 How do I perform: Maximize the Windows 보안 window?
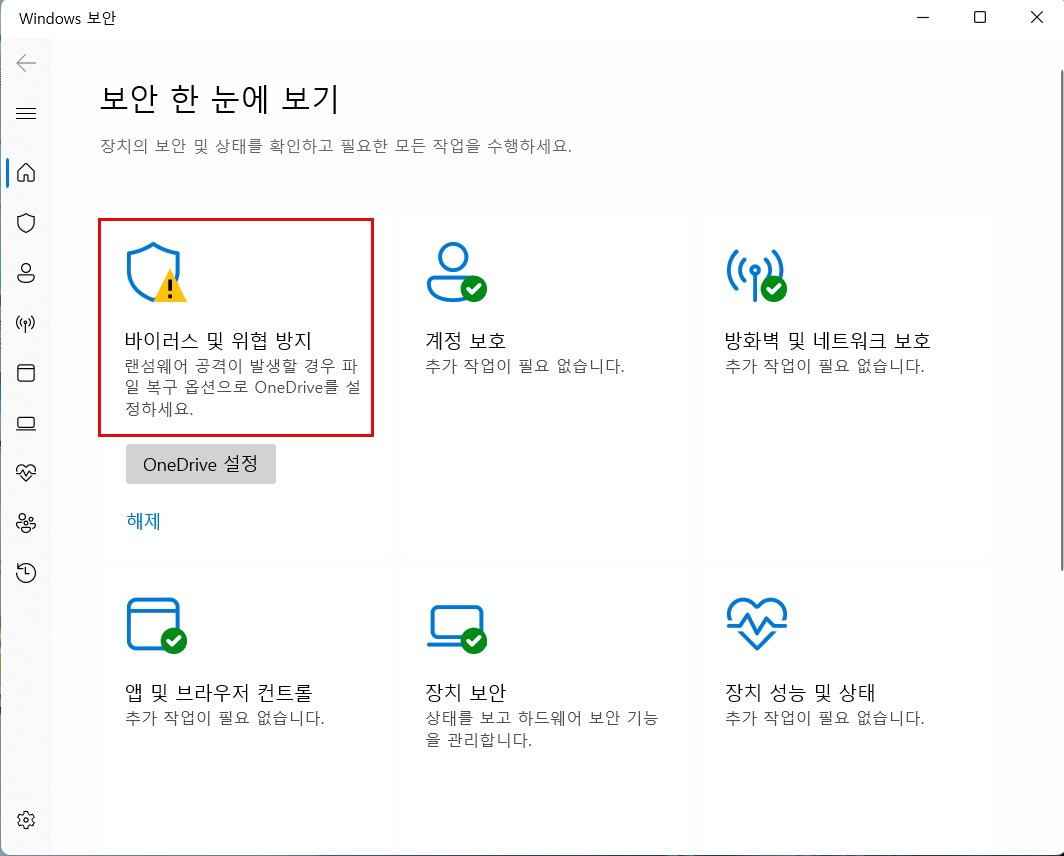coord(980,17)
